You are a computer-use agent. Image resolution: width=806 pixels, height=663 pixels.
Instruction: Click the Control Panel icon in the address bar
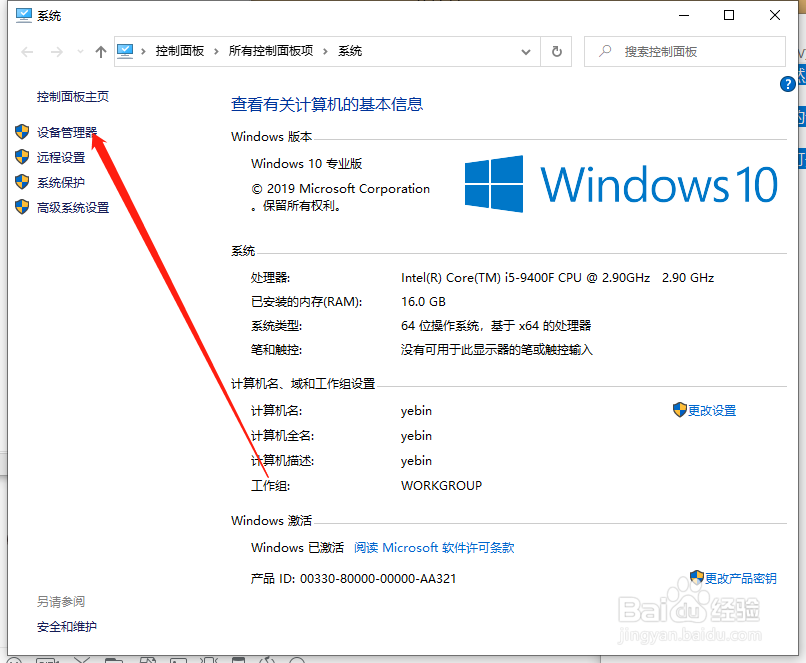(123, 51)
